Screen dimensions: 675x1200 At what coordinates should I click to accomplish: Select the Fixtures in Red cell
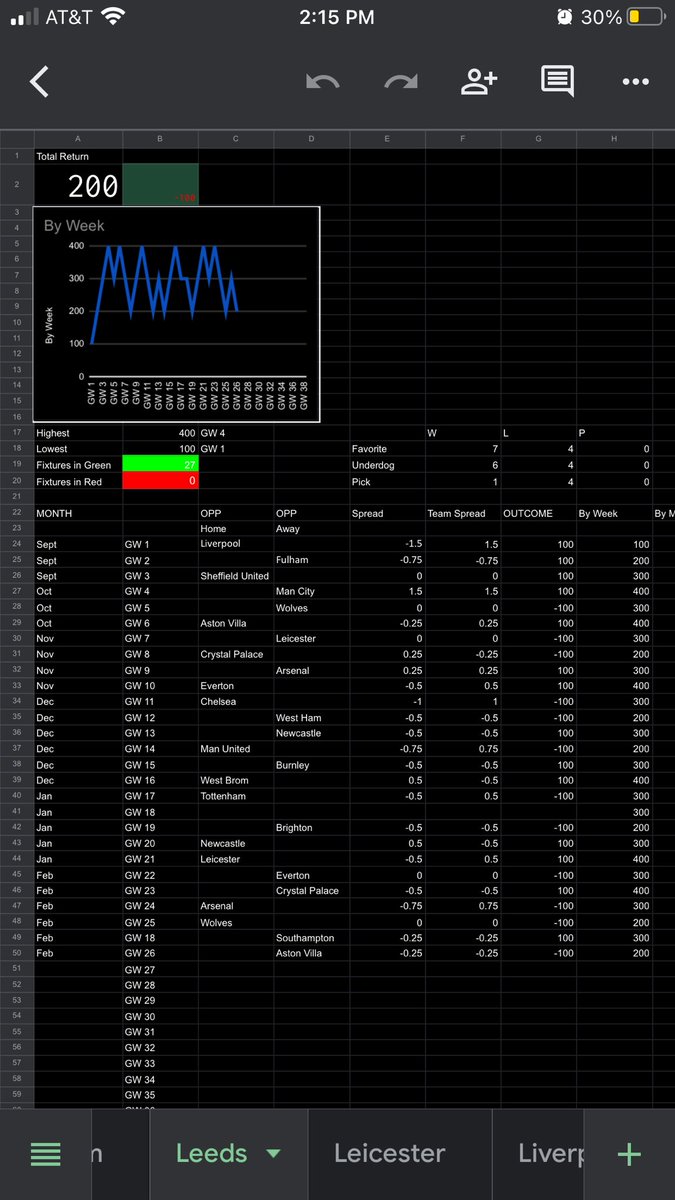point(78,481)
